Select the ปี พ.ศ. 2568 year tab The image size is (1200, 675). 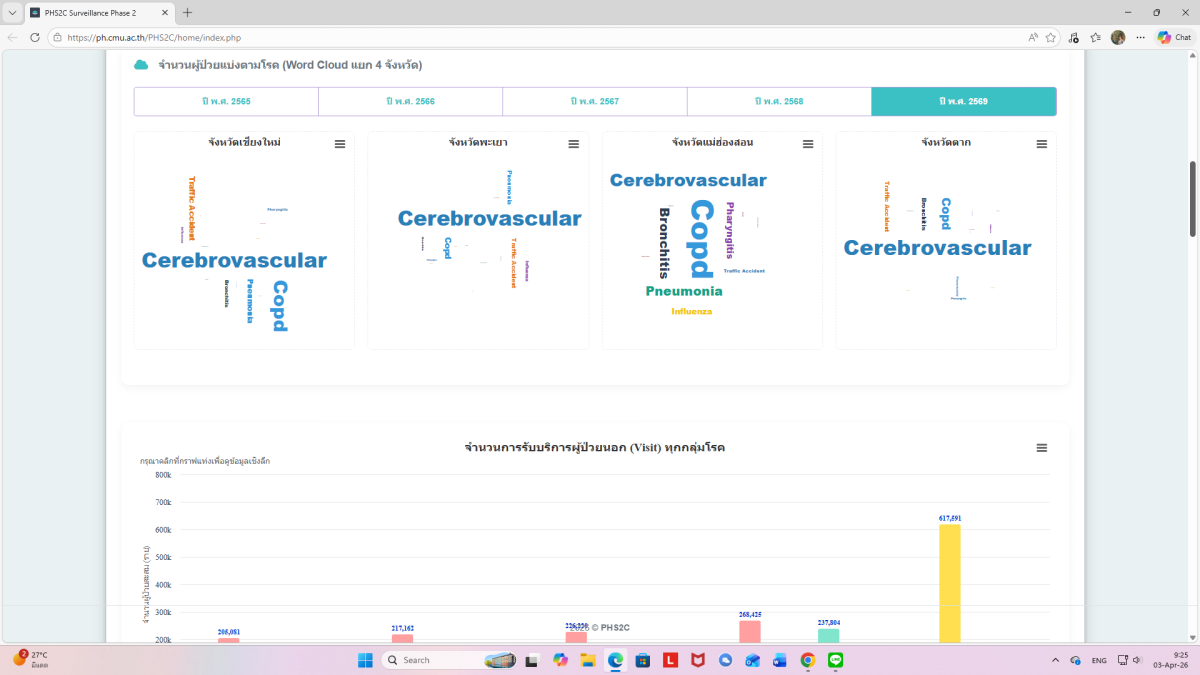pos(779,102)
